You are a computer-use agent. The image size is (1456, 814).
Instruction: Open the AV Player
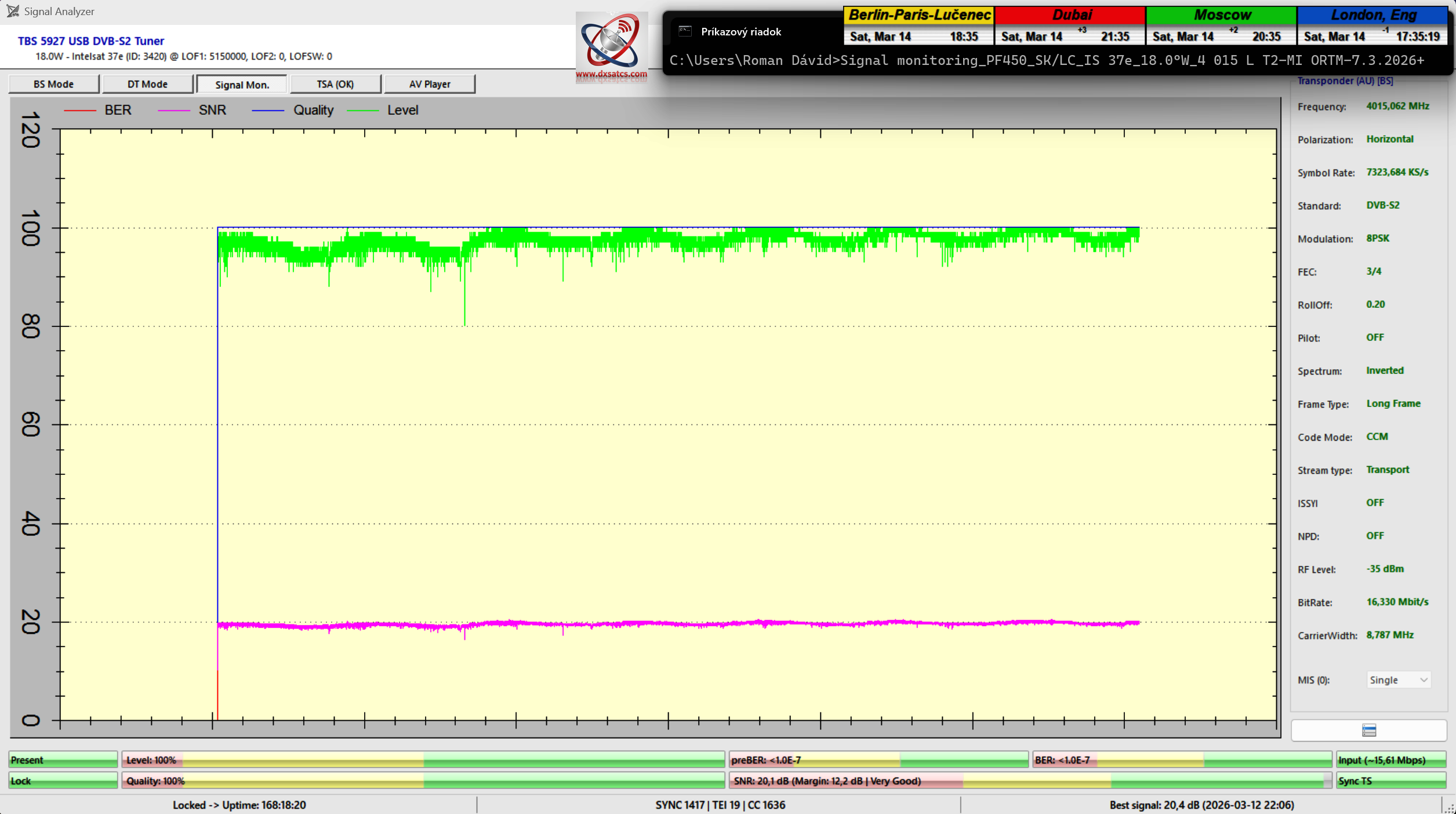pyautogui.click(x=429, y=84)
